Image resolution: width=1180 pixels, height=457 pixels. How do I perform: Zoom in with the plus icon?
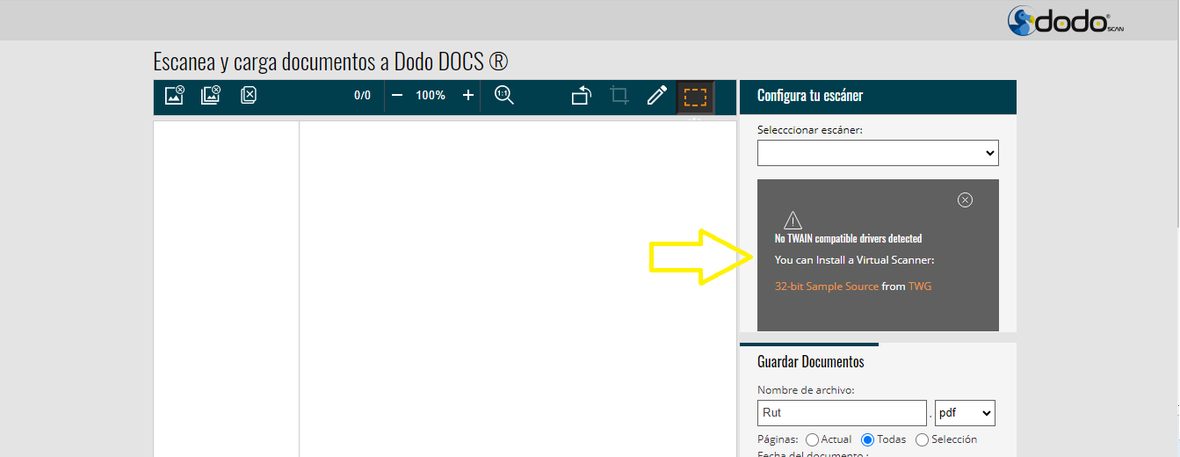point(468,96)
